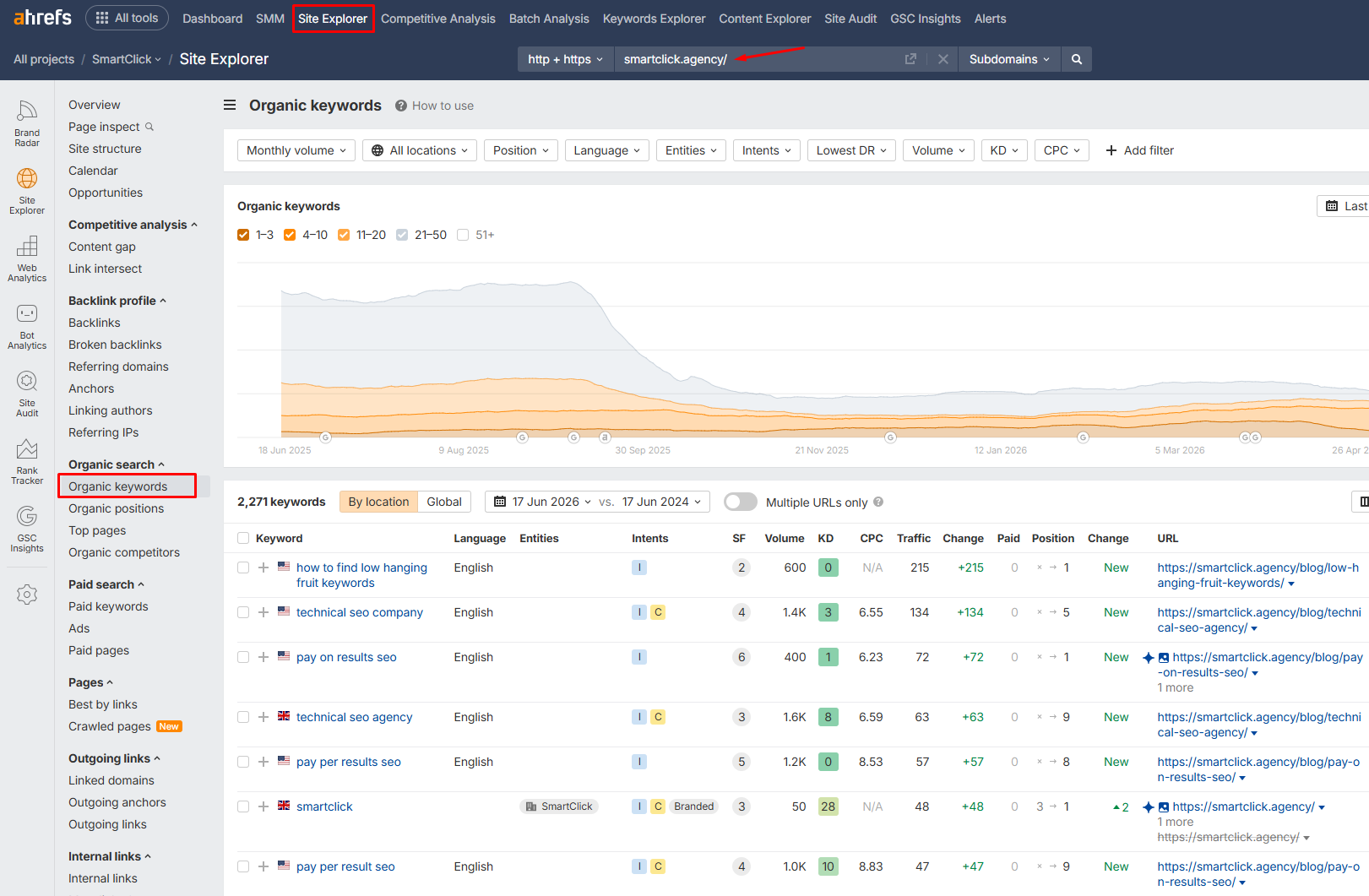Clear the URL with the X icon
The width and height of the screenshot is (1369, 896).
click(x=943, y=59)
